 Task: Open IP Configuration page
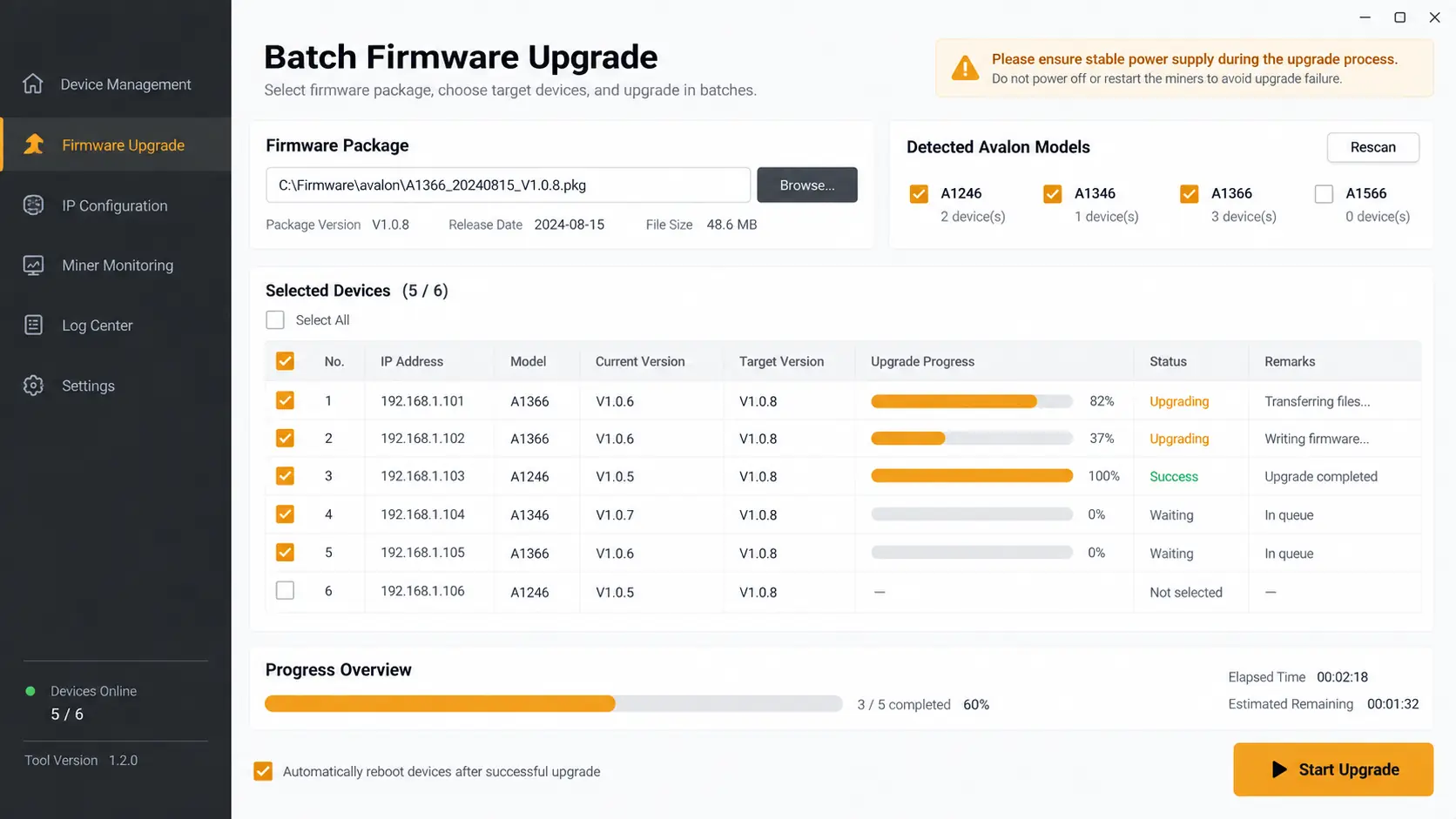[x=116, y=205]
